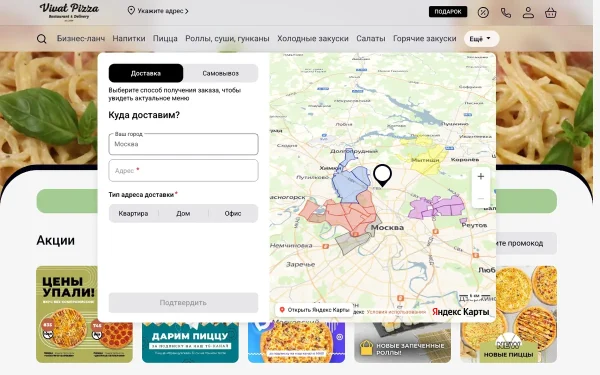Open the Горячие закуски category
Viewport: 600px width, 375px height.
click(425, 39)
